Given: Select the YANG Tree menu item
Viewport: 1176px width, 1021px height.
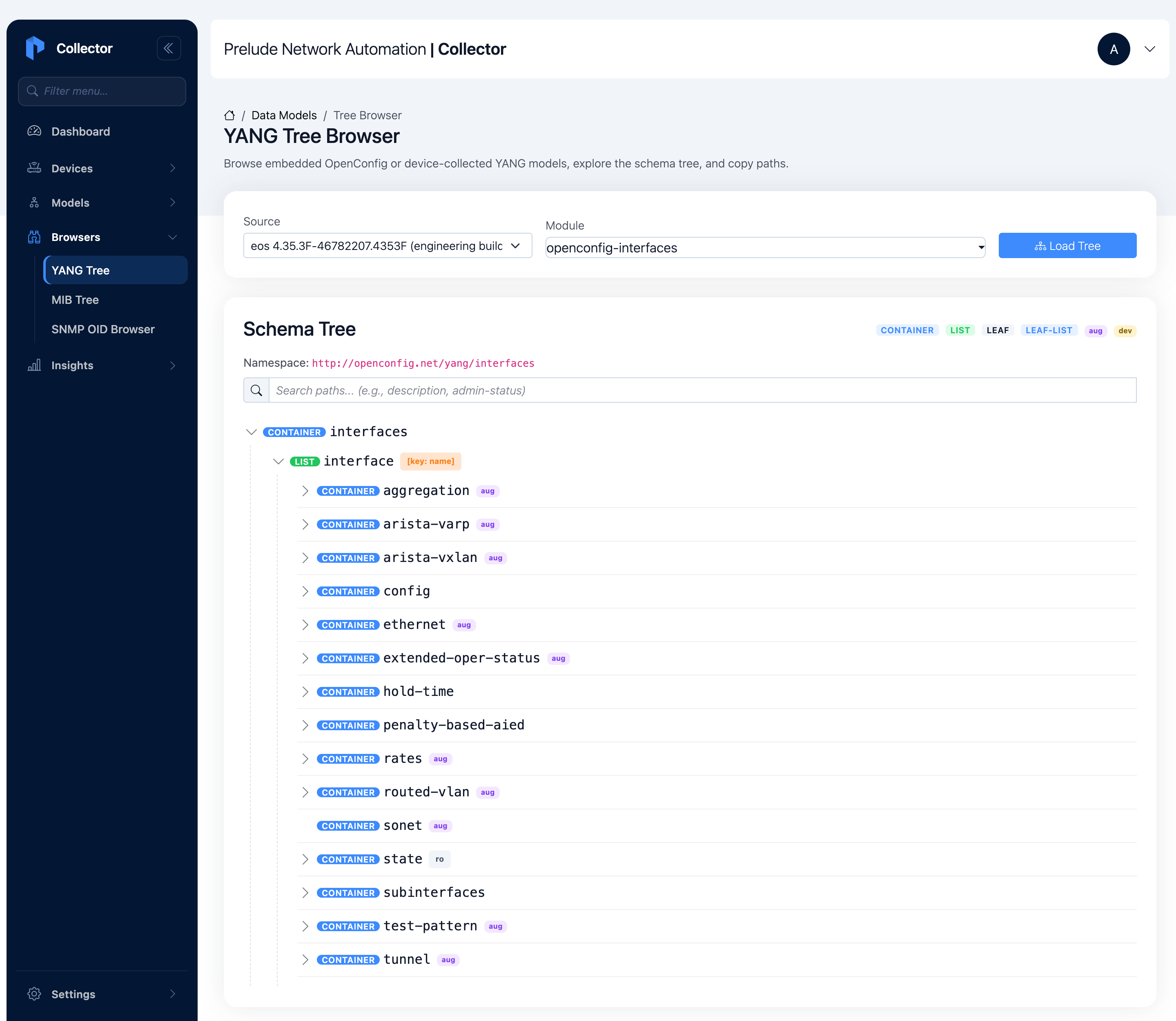Looking at the screenshot, I should click(116, 270).
